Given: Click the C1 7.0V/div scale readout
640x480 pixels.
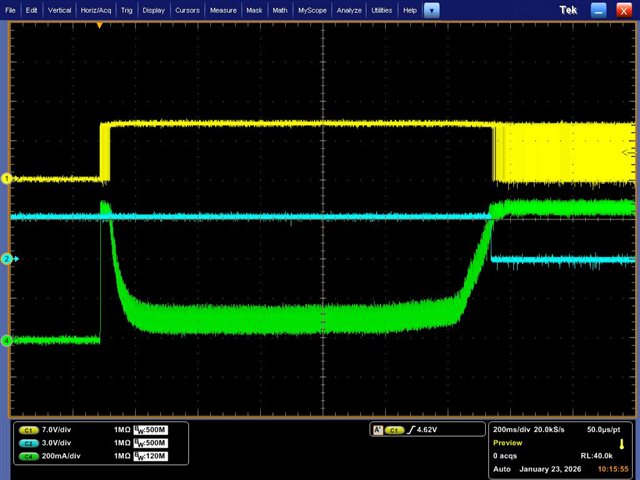Looking at the screenshot, I should click(56, 430).
